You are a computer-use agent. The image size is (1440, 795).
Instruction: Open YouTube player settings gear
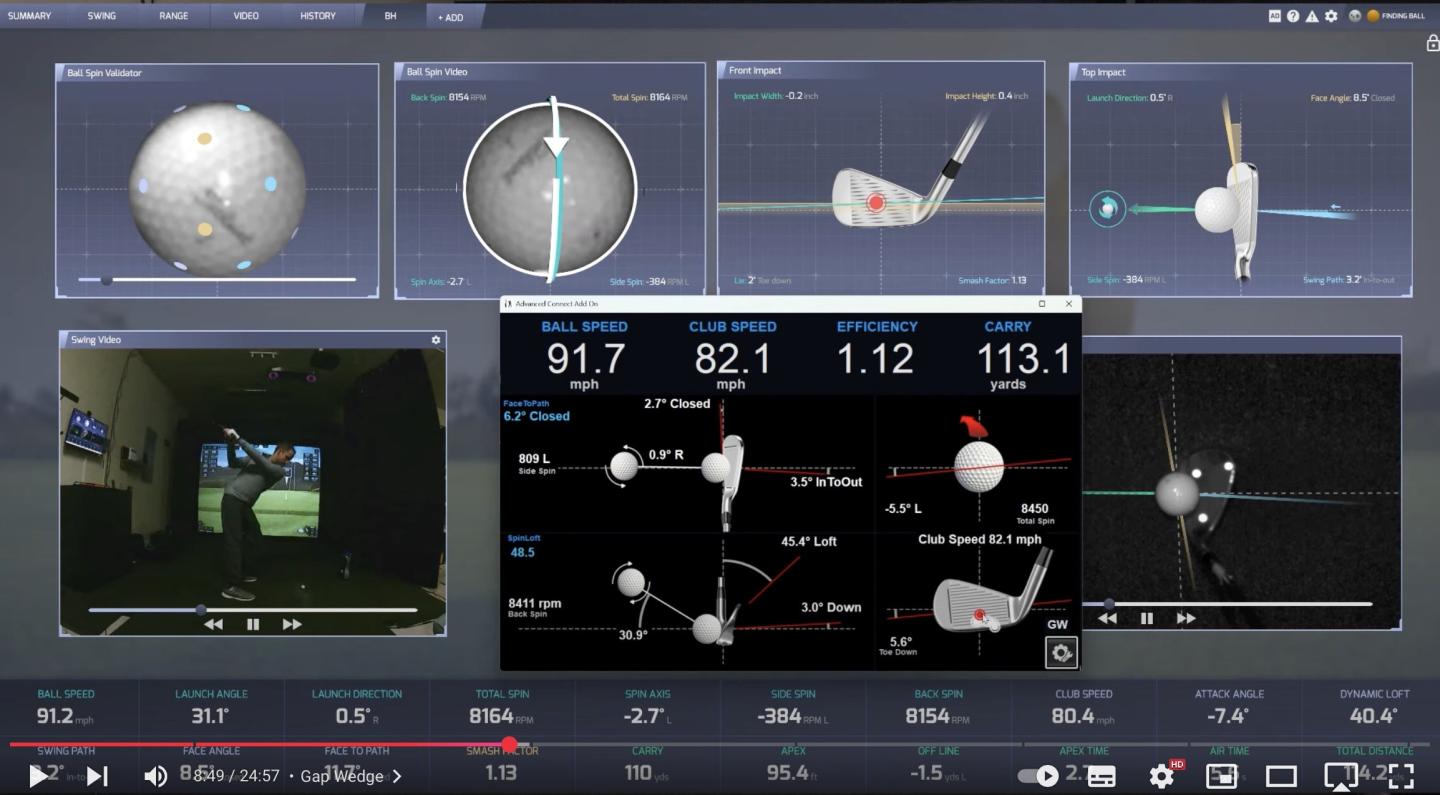pos(1161,776)
